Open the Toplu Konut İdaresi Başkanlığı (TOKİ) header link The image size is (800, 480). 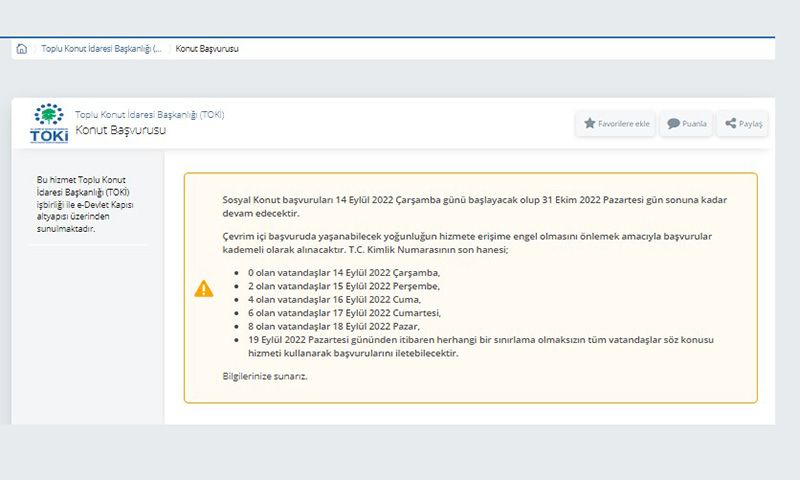coord(149,115)
